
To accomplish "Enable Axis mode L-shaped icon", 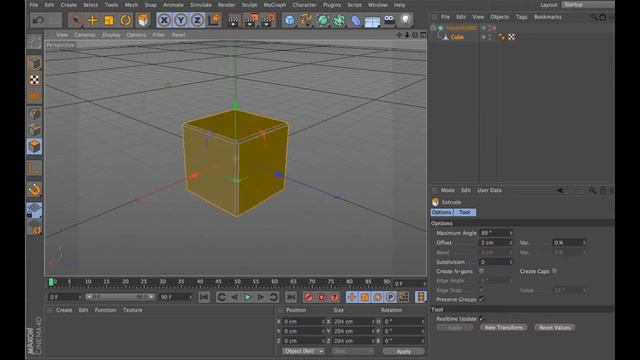I will [x=35, y=168].
